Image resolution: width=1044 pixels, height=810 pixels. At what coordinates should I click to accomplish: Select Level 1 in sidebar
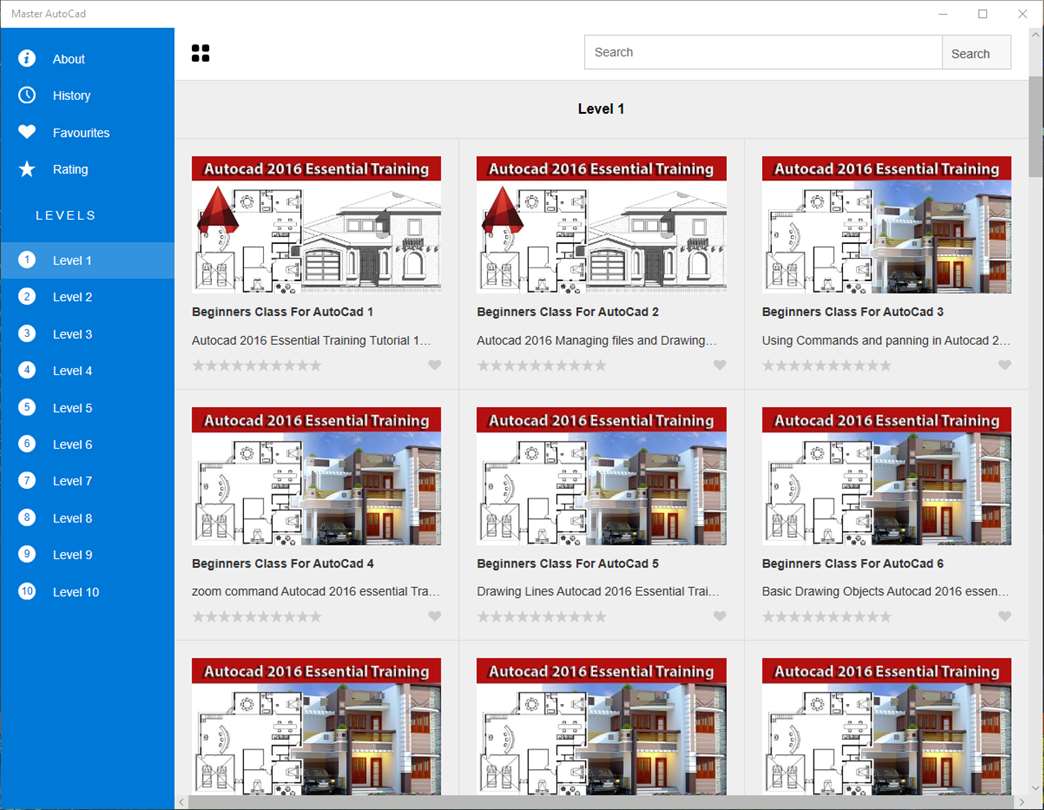87,260
